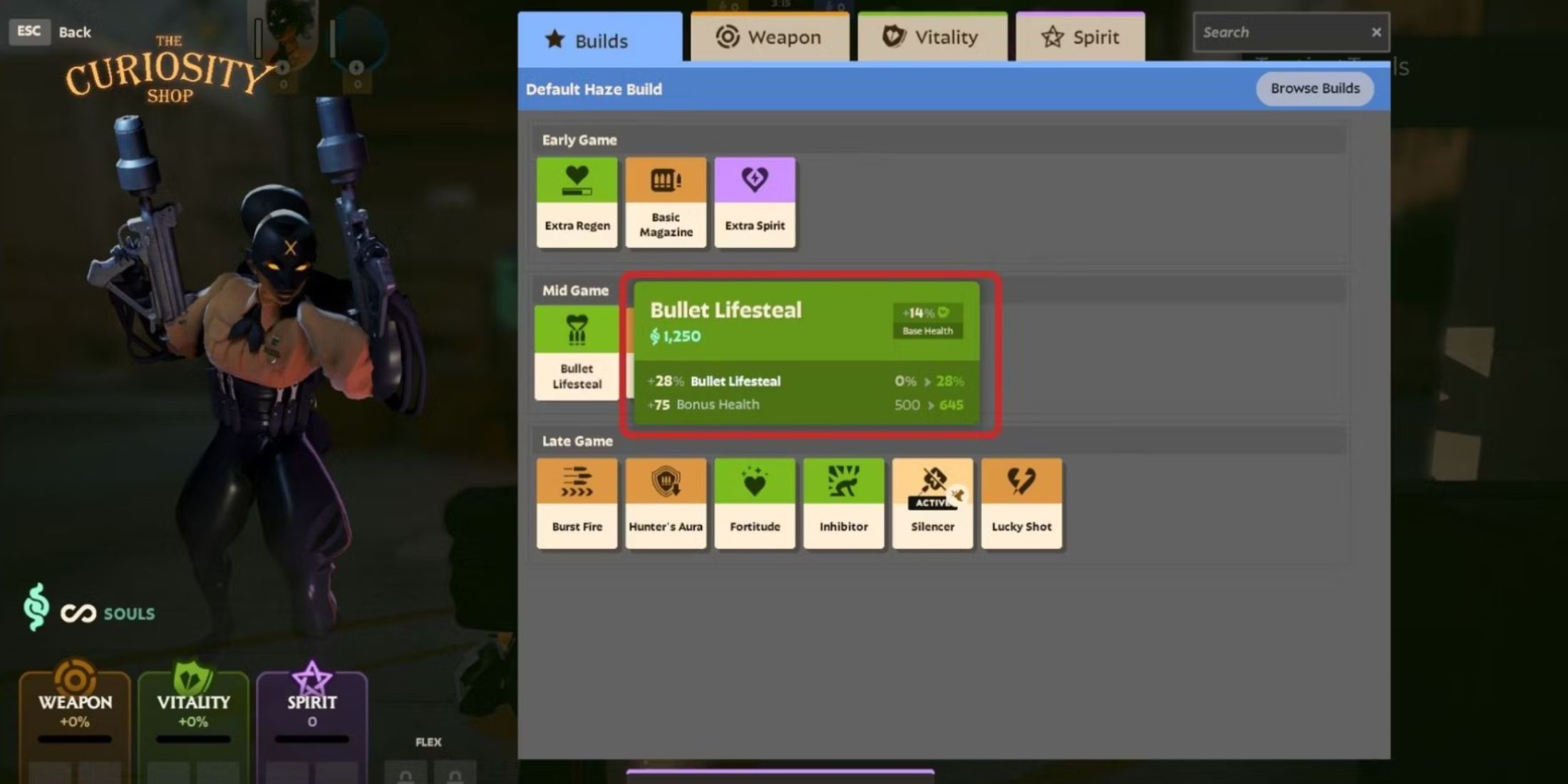Toggle the Silencer active ability
This screenshot has height=784, width=1568.
931,498
